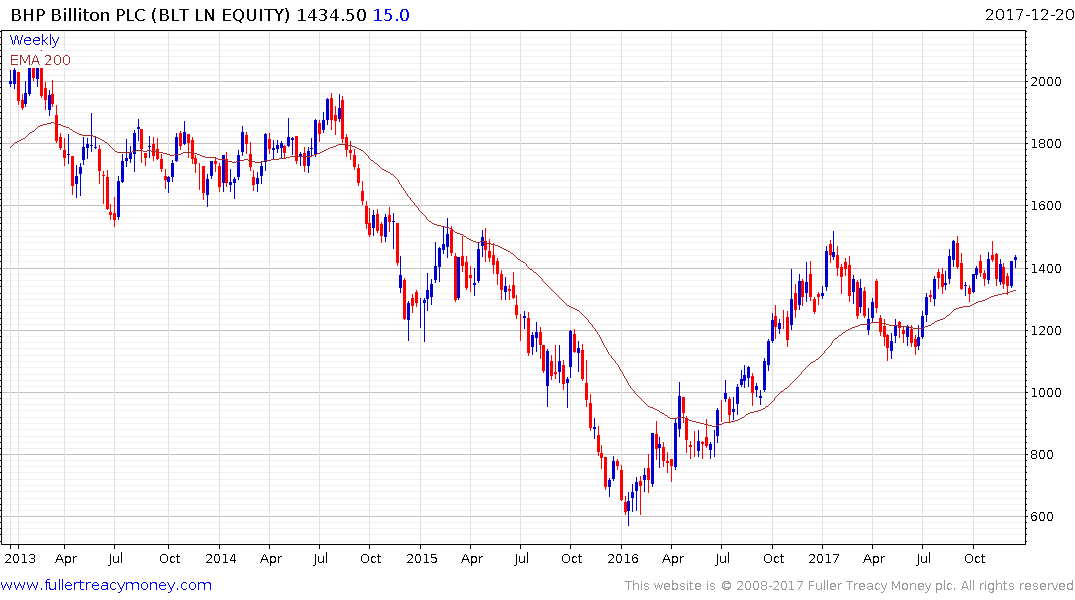This screenshot has width=1075, height=600.
Task: Click the EMA 200 indicator label
Action: (40, 60)
